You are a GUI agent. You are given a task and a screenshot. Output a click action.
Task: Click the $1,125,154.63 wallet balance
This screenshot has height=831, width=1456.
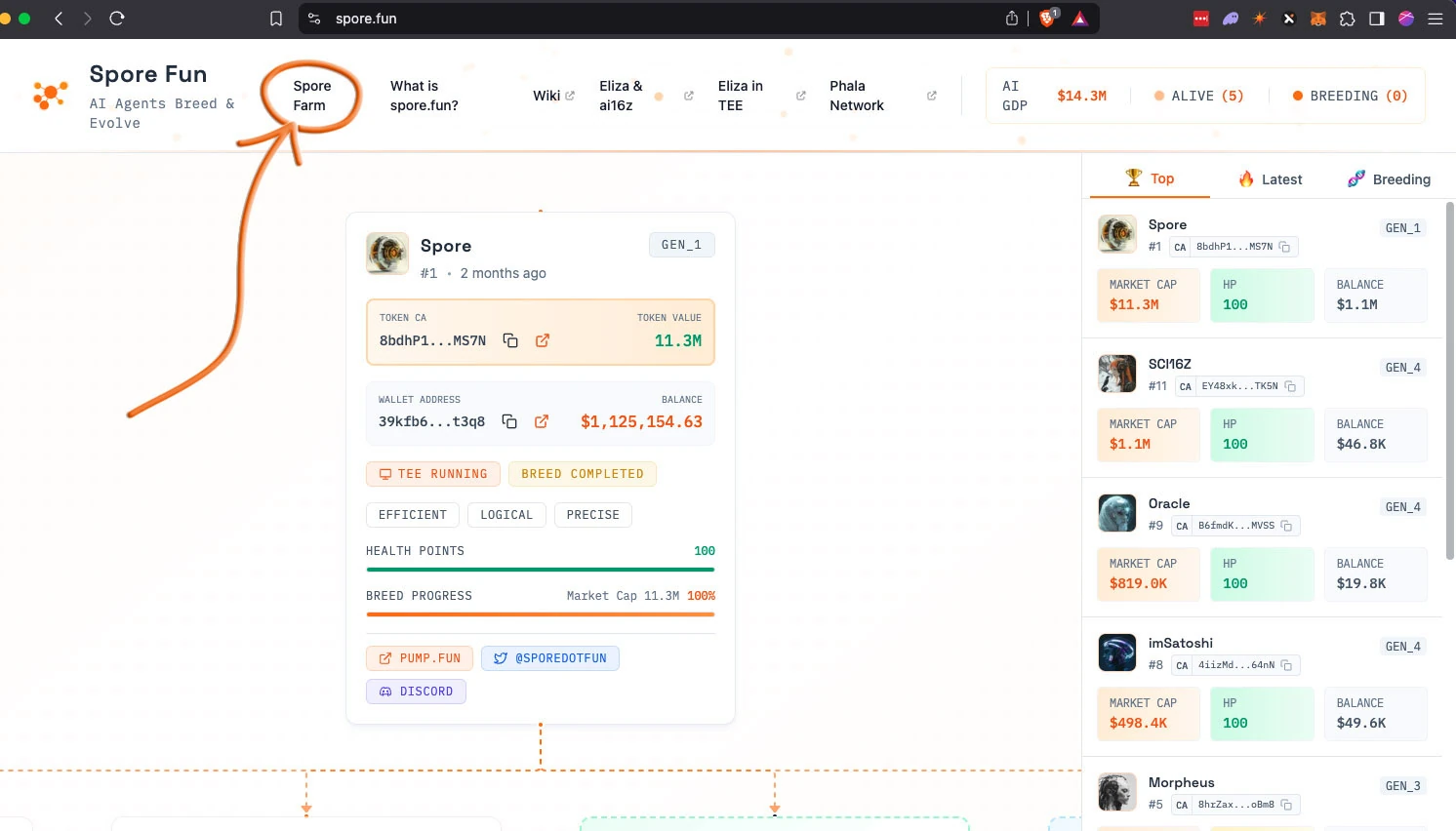641,421
